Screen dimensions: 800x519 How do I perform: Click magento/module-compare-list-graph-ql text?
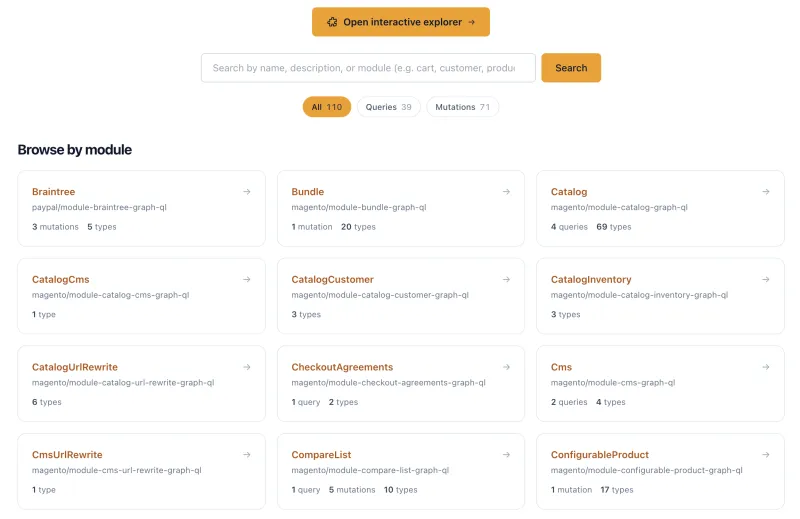click(x=370, y=471)
